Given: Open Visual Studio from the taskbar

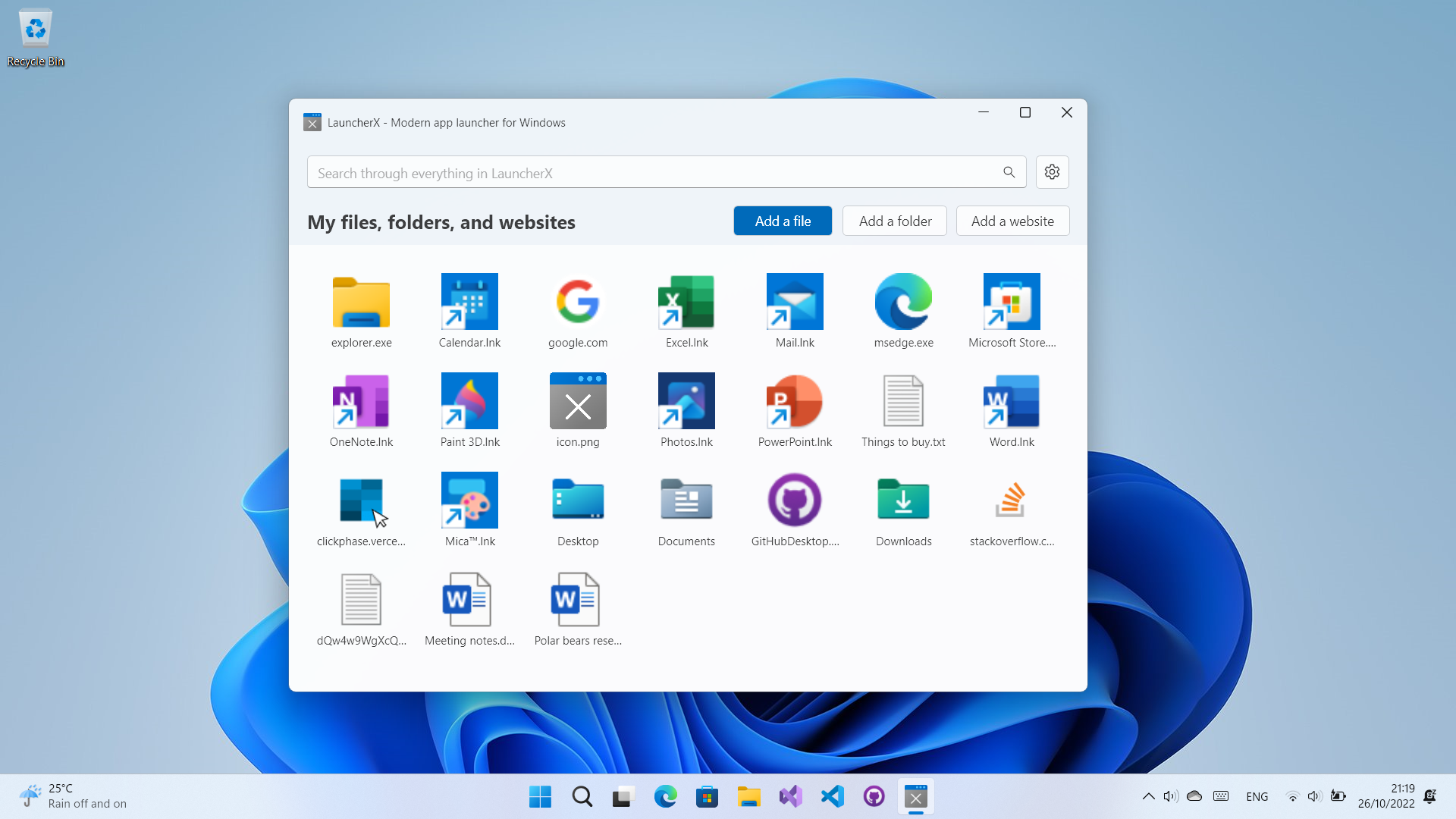Looking at the screenshot, I should click(790, 796).
